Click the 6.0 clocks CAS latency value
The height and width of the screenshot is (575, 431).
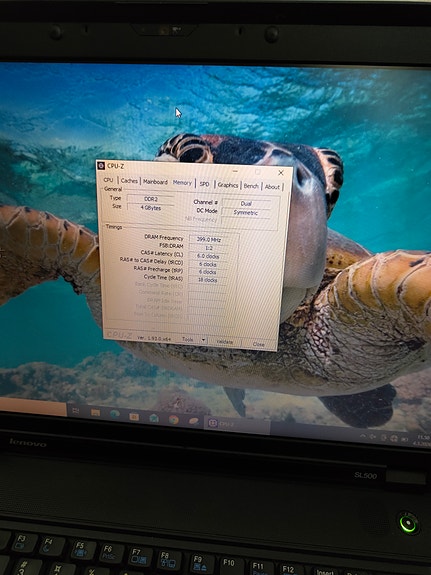point(208,256)
